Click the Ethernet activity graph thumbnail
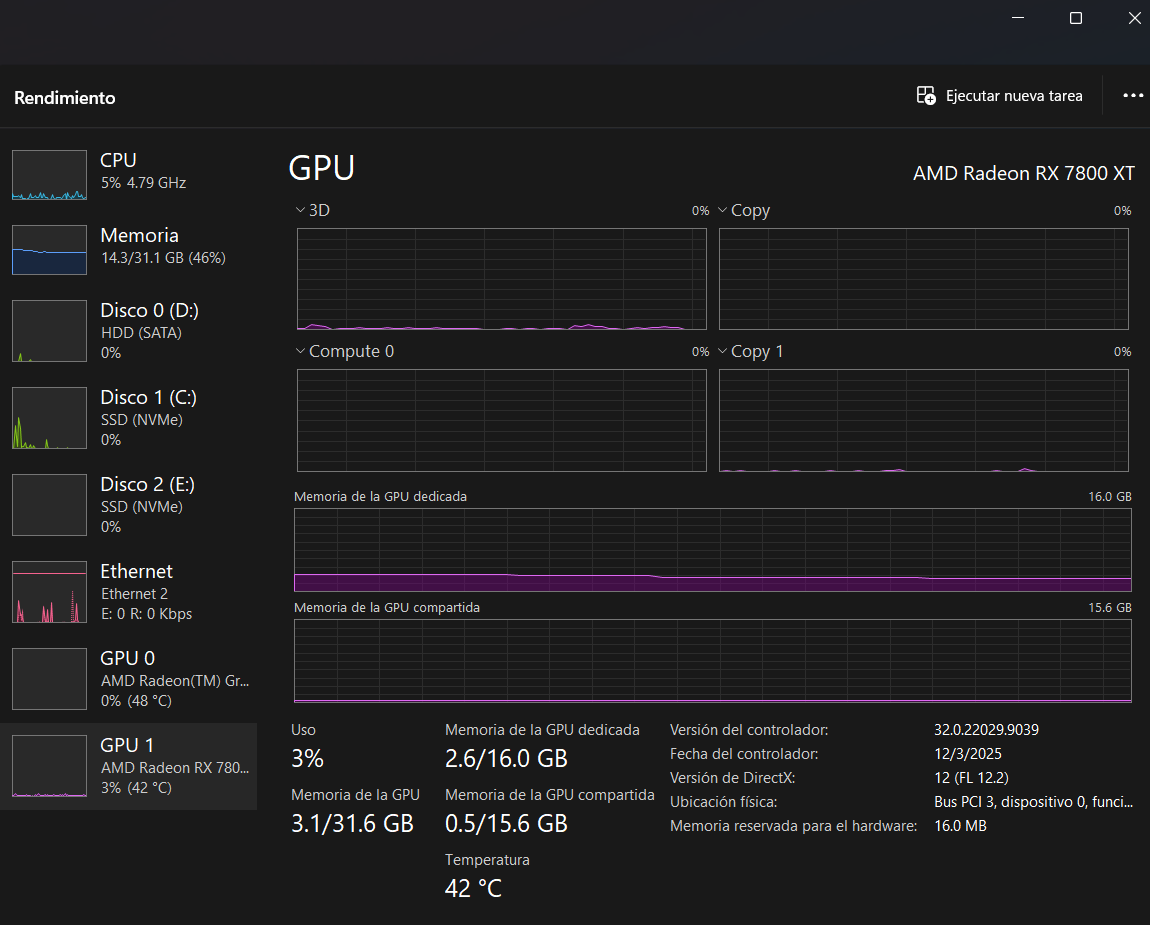The image size is (1150, 925). (x=49, y=592)
